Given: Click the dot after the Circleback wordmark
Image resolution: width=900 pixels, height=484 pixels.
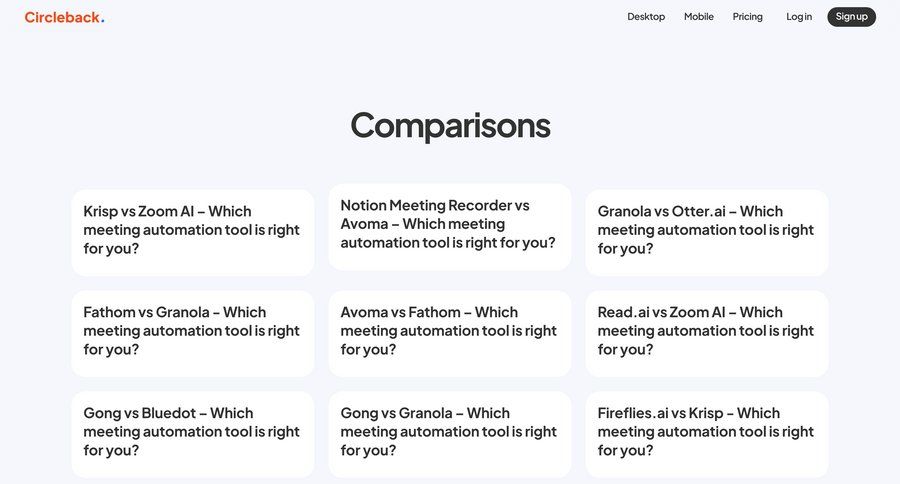Looking at the screenshot, I should pyautogui.click(x=103, y=20).
